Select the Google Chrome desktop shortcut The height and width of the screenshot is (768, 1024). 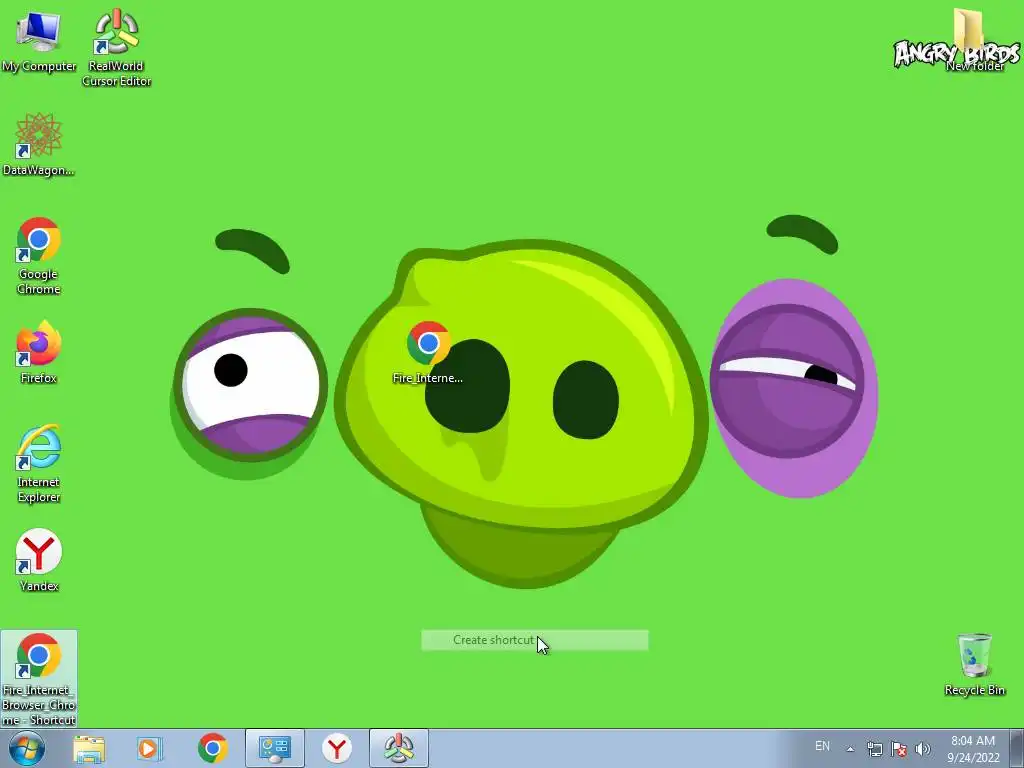coord(39,255)
